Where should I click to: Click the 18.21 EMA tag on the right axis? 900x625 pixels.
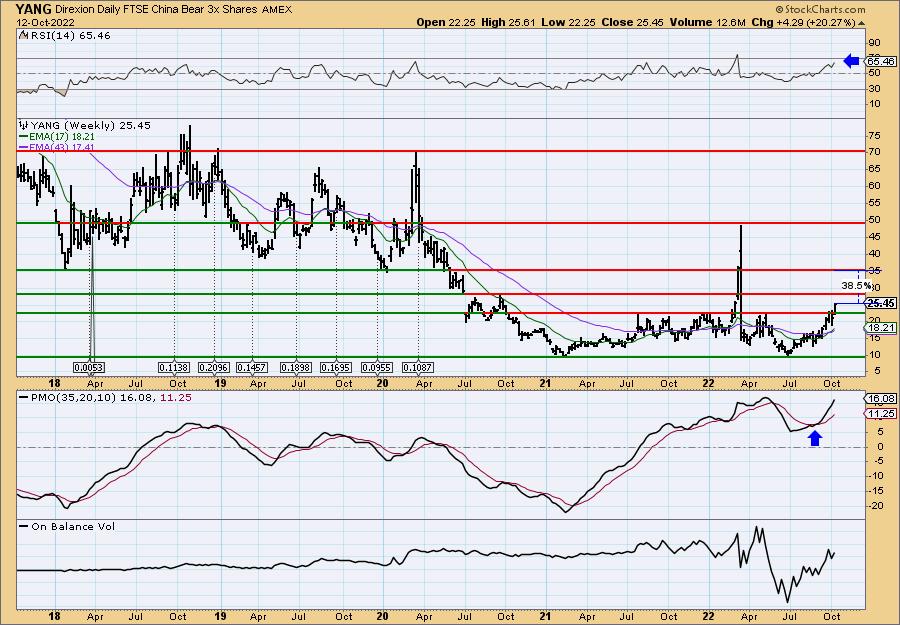coord(881,327)
